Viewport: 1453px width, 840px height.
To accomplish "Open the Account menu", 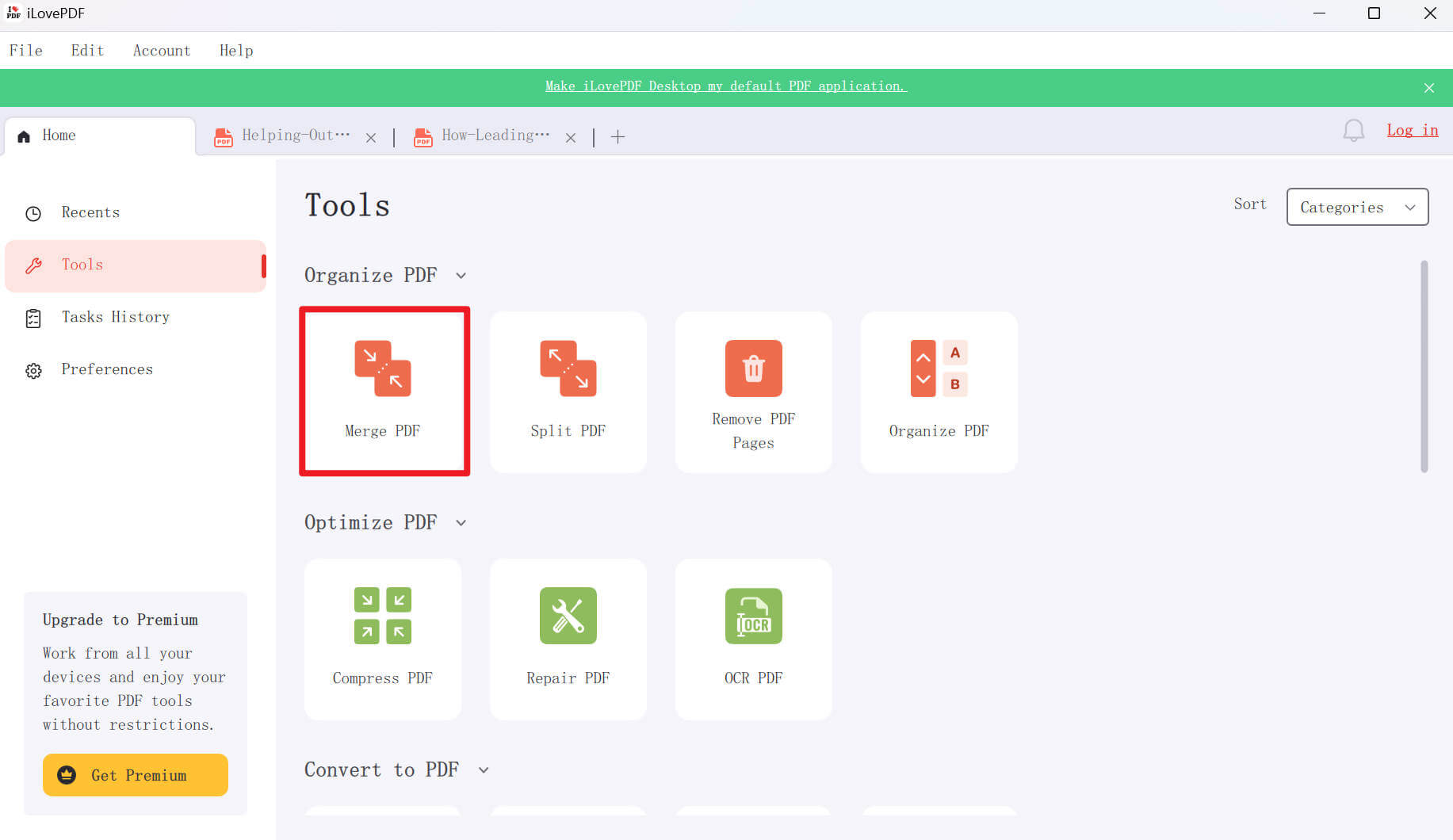I will (161, 50).
